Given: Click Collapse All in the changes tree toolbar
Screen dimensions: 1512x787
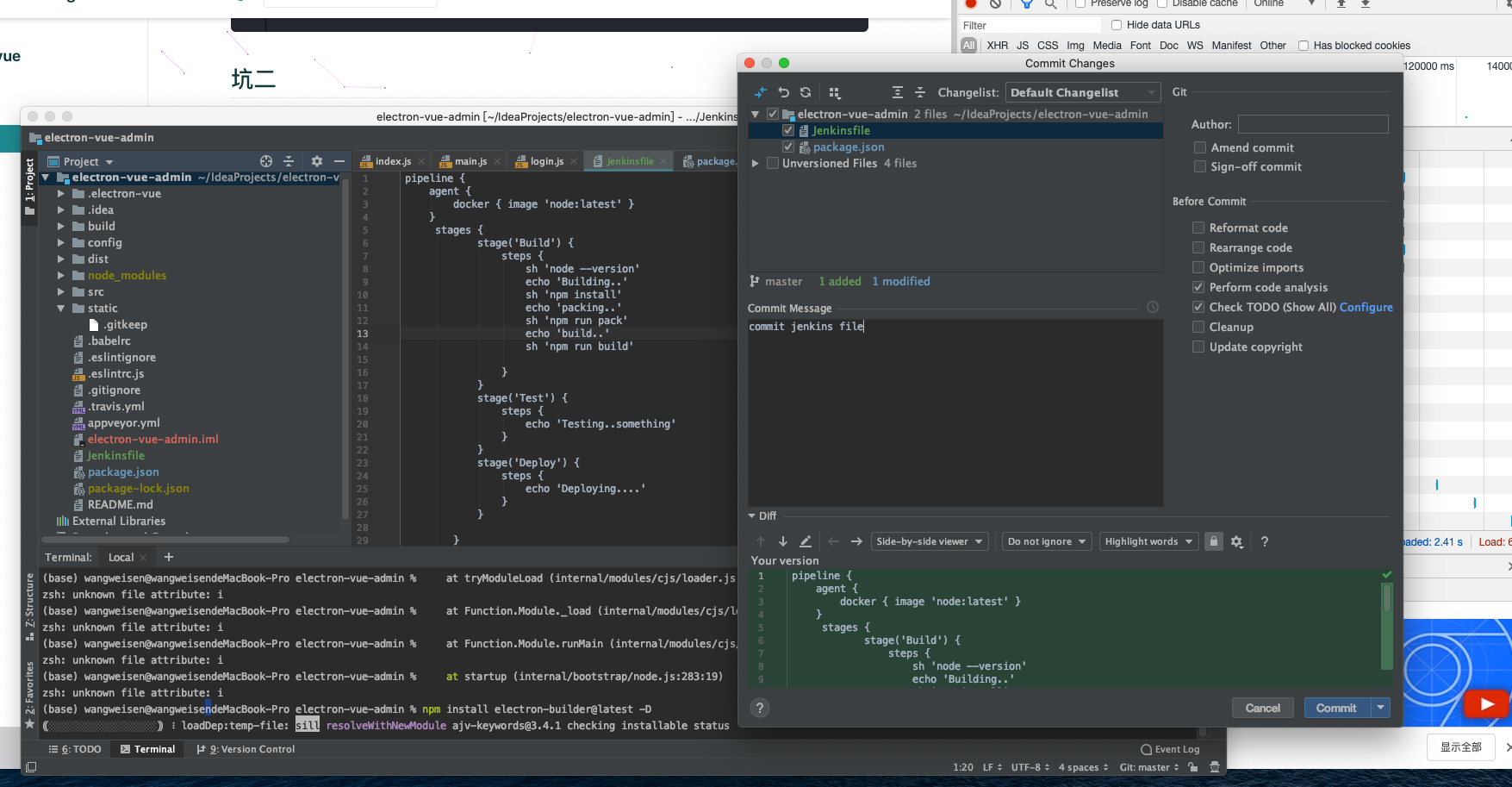Looking at the screenshot, I should 920,92.
